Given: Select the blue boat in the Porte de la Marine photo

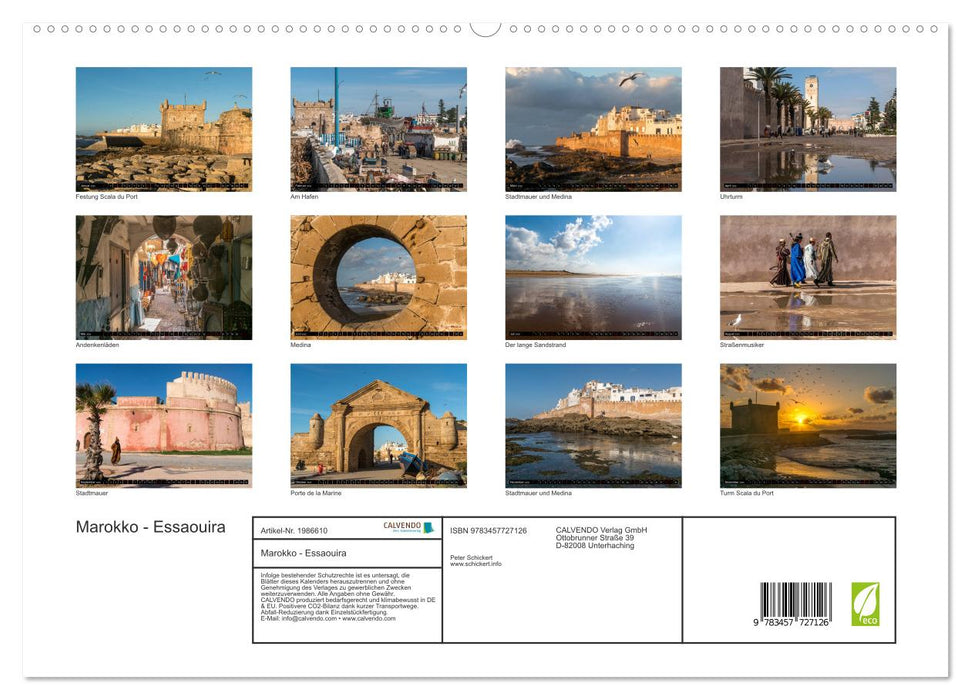Looking at the screenshot, I should (410, 462).
